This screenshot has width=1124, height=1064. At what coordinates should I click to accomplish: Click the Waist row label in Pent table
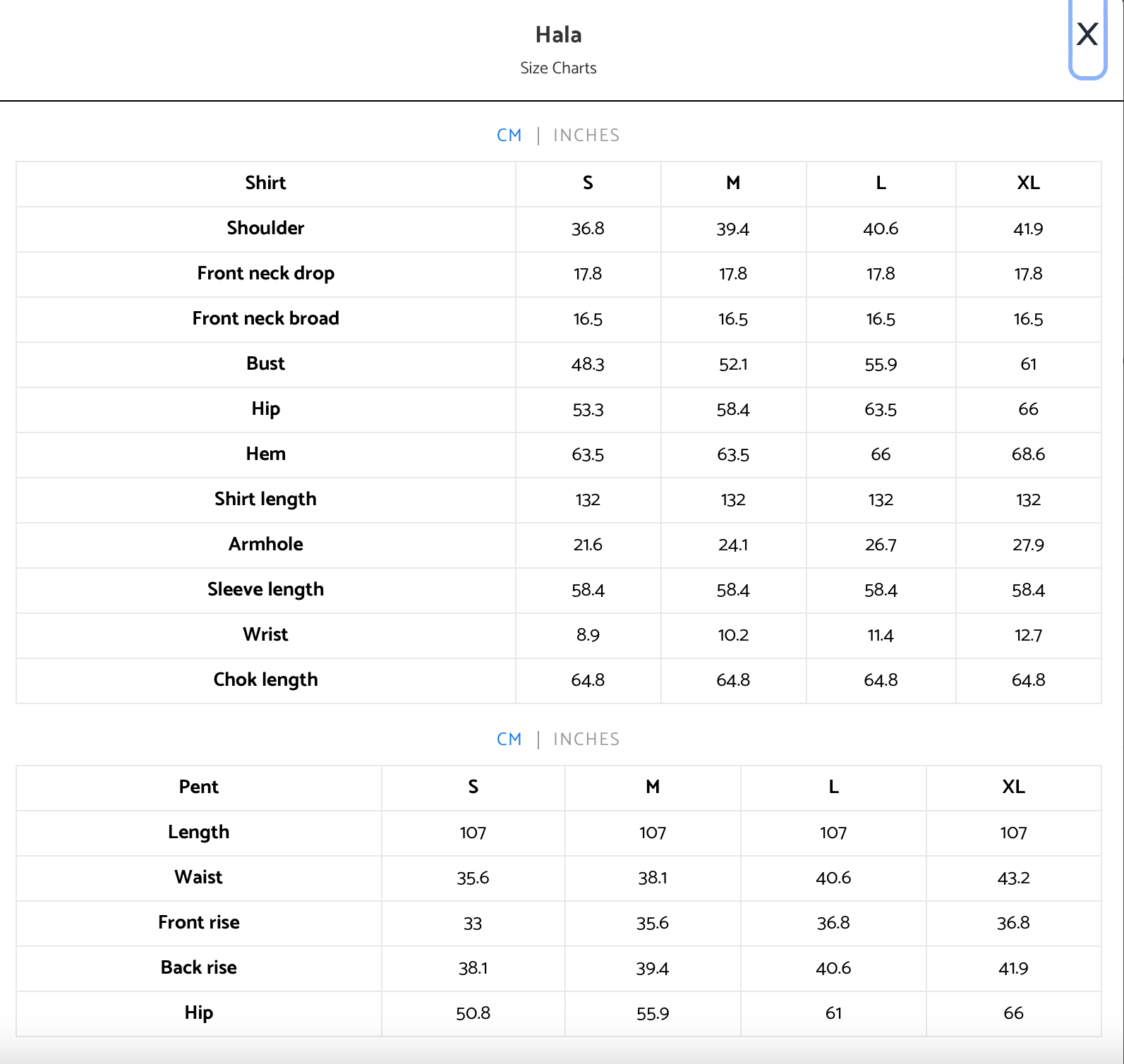click(x=199, y=878)
